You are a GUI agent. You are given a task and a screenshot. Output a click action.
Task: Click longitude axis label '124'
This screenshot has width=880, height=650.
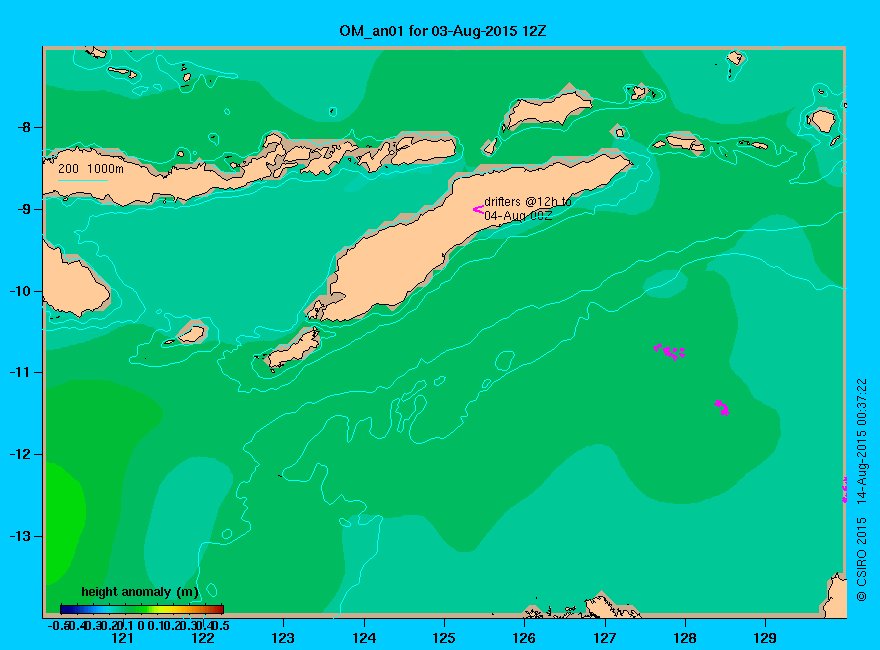click(364, 638)
